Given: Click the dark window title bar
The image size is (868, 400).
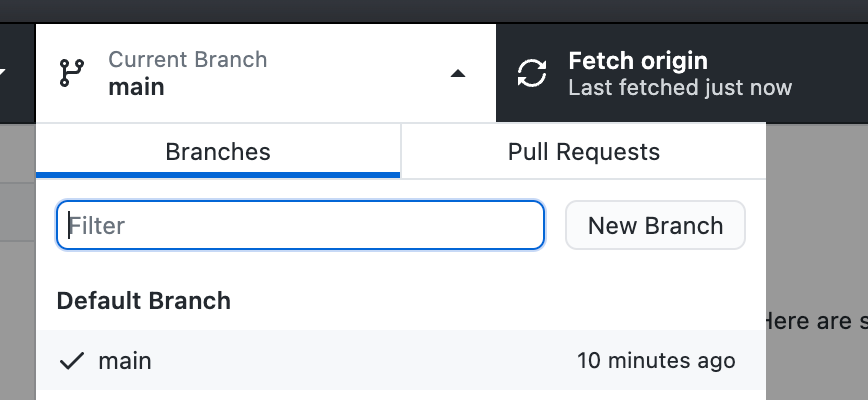Looking at the screenshot, I should tap(434, 10).
